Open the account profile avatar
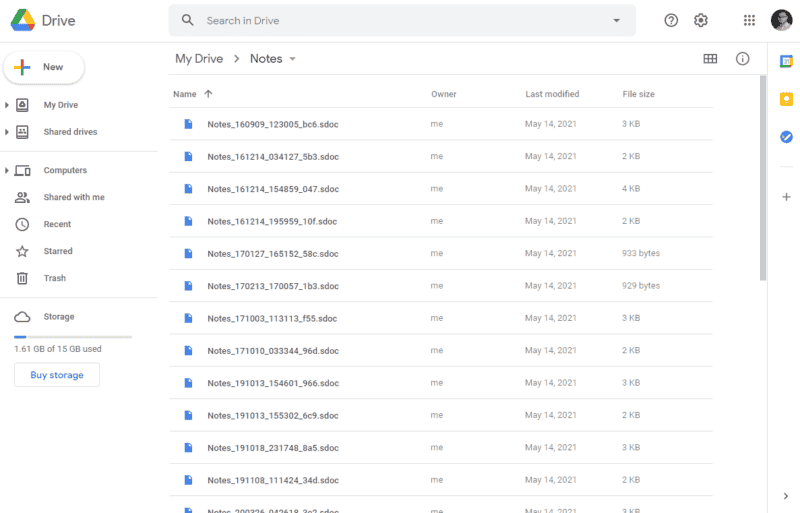Viewport: 800px width, 513px height. tap(781, 20)
